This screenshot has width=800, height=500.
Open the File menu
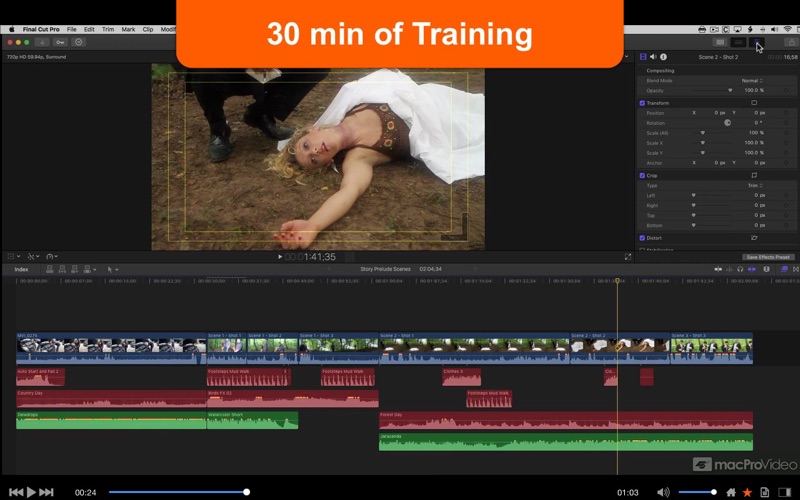click(71, 30)
